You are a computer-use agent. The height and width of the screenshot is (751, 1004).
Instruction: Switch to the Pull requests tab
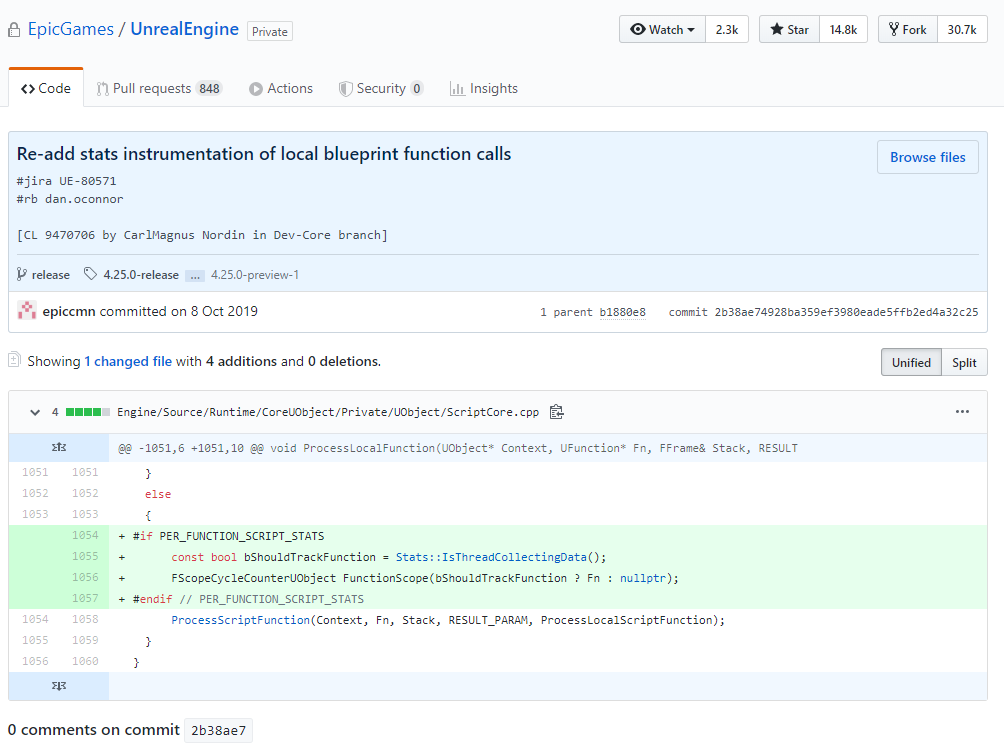158,88
